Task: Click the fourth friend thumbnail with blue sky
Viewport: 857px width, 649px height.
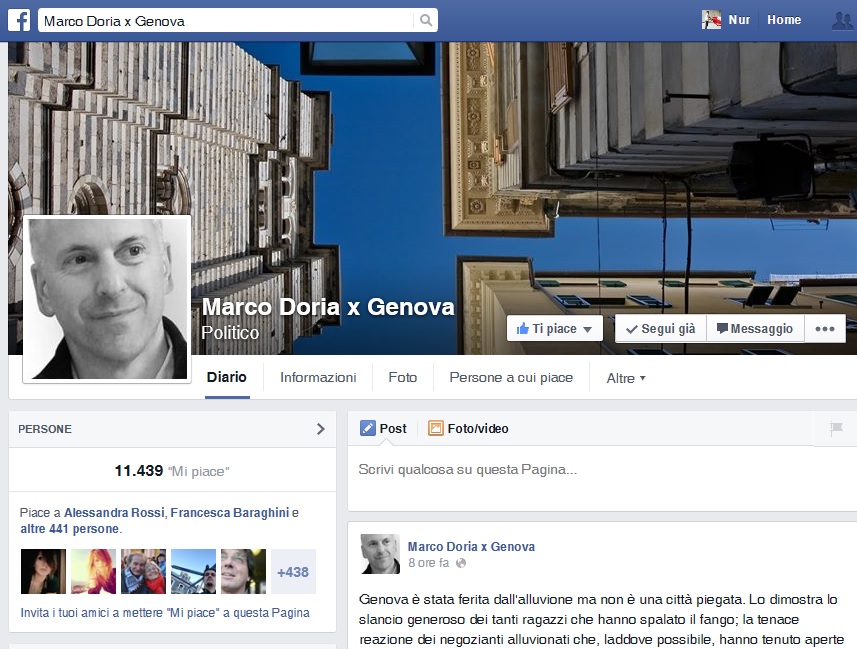Action: [x=193, y=572]
